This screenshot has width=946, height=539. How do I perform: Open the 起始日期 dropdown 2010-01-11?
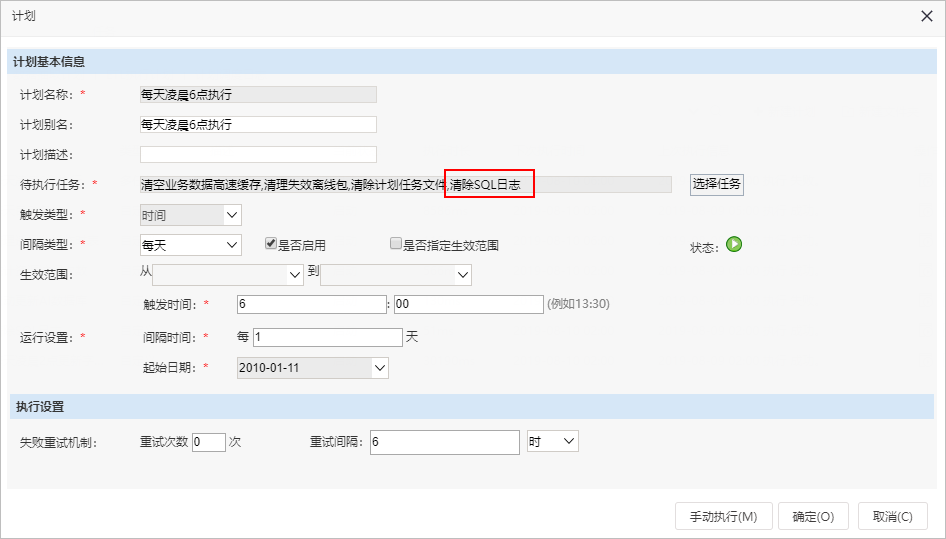pyautogui.click(x=313, y=368)
